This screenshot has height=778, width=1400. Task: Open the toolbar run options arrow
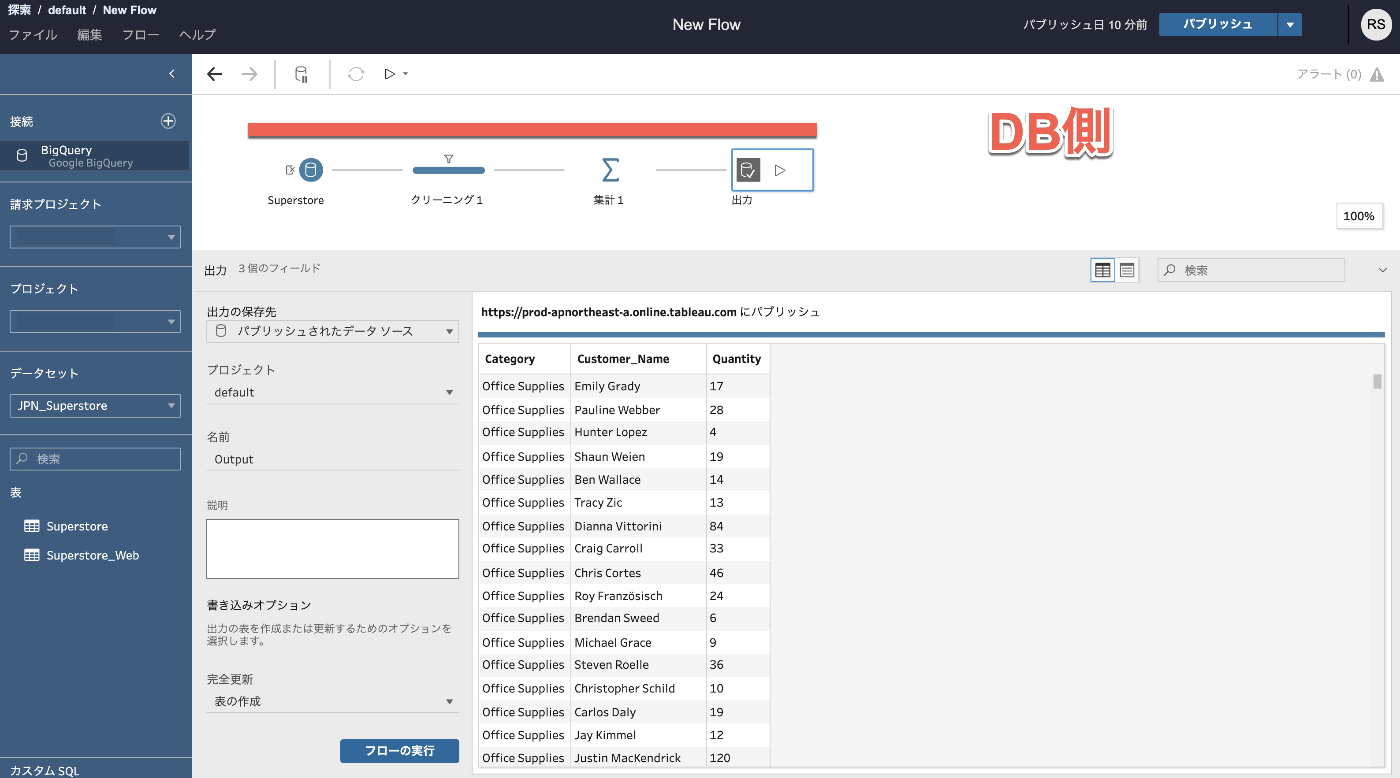pyautogui.click(x=405, y=74)
